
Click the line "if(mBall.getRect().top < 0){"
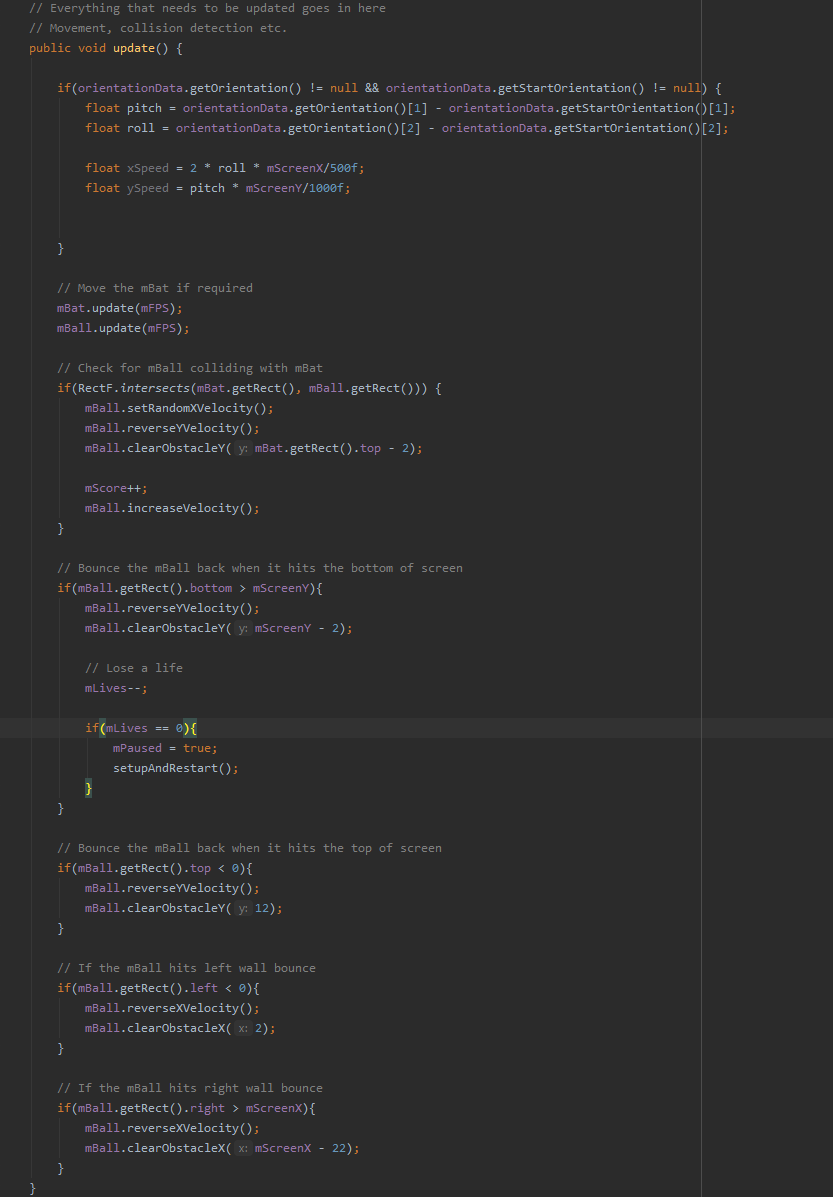point(155,868)
